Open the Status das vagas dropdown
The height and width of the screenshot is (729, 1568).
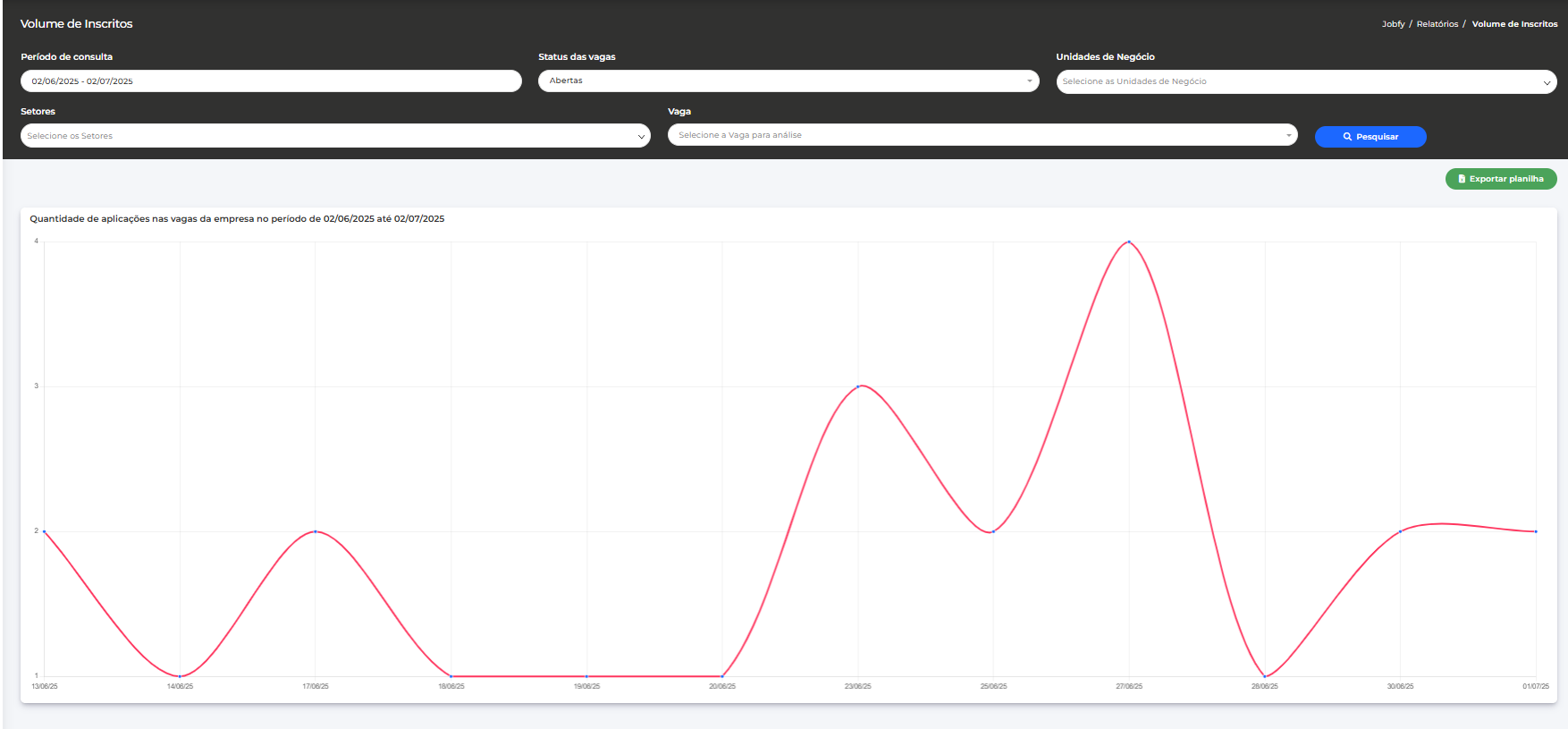788,81
